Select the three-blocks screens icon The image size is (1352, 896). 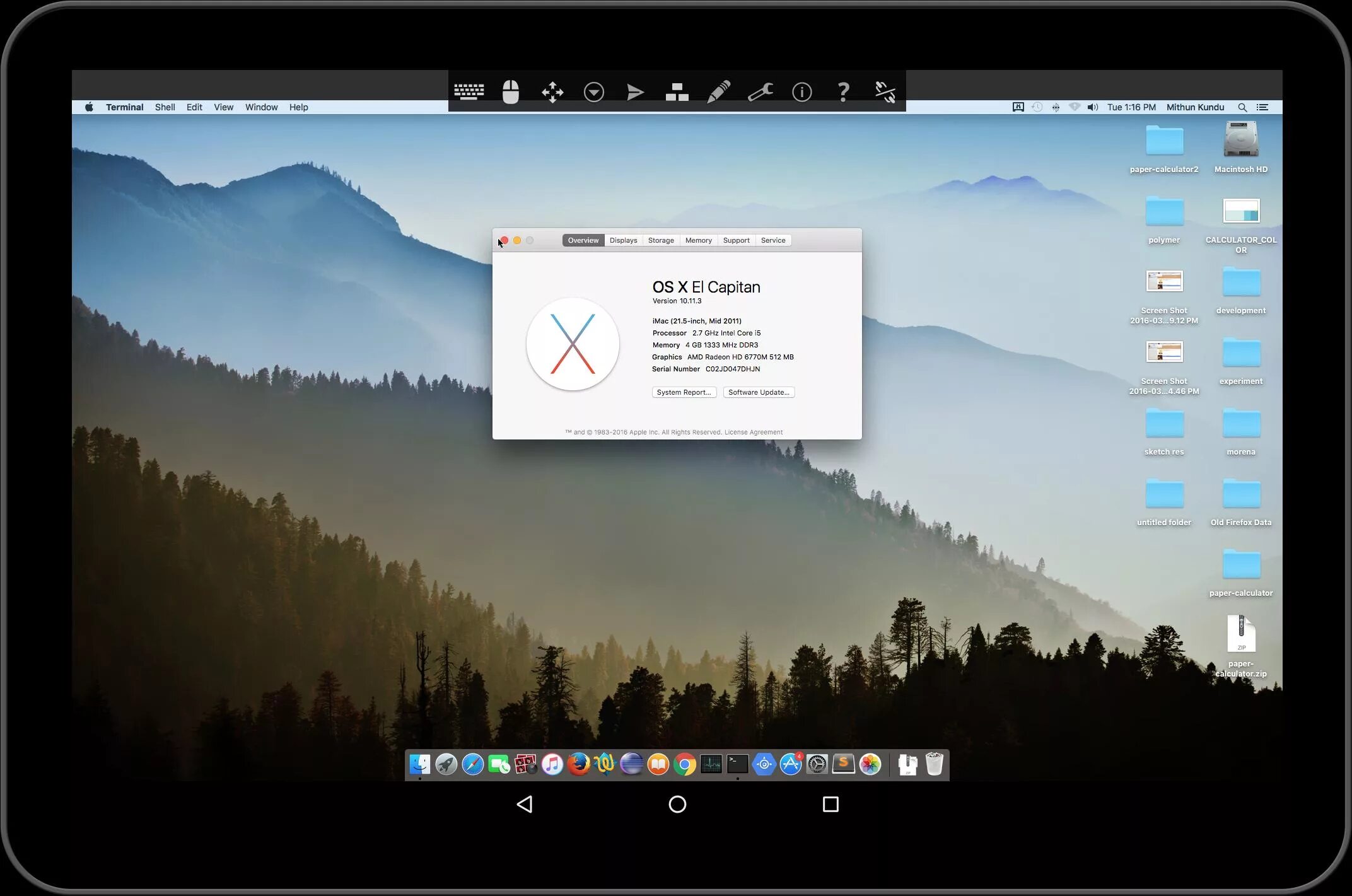[677, 92]
